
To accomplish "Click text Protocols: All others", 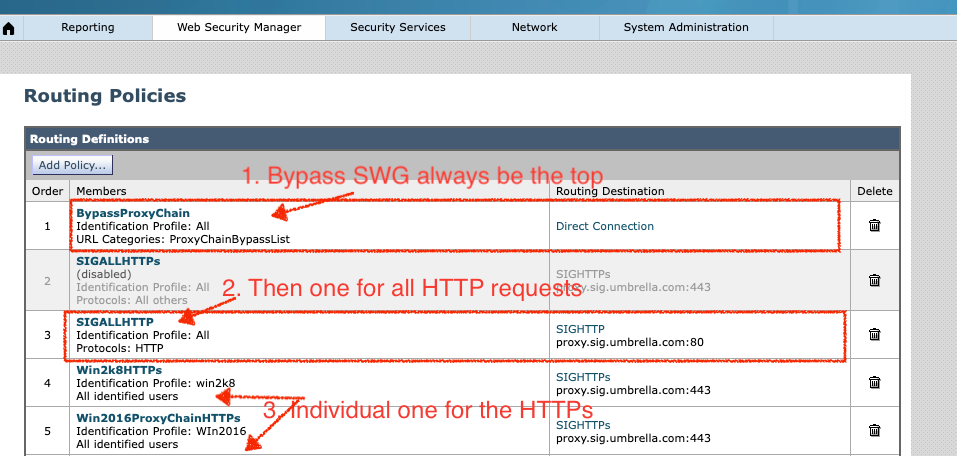I will pyautogui.click(x=132, y=300).
